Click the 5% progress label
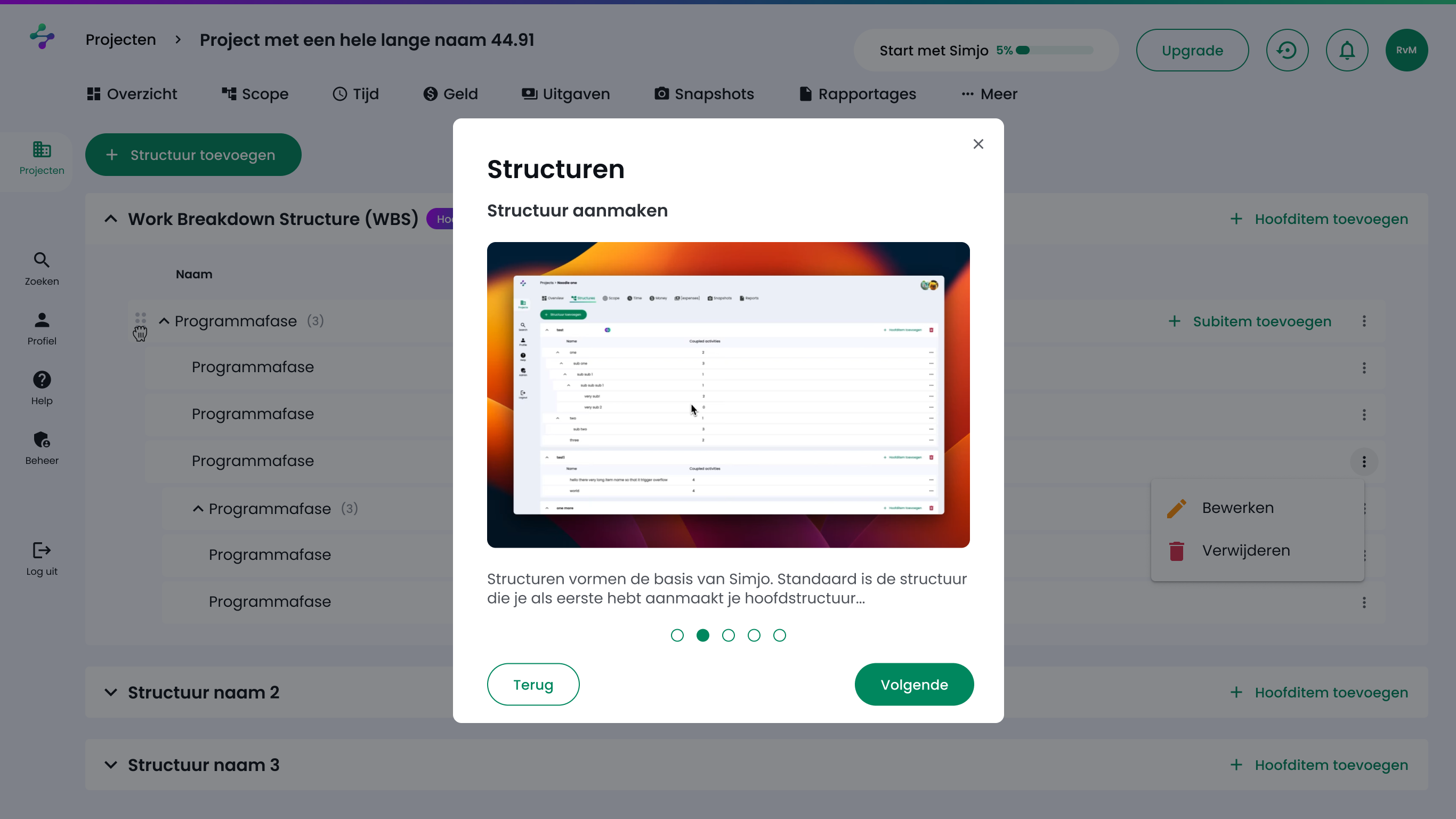The width and height of the screenshot is (1456, 819). click(1004, 50)
